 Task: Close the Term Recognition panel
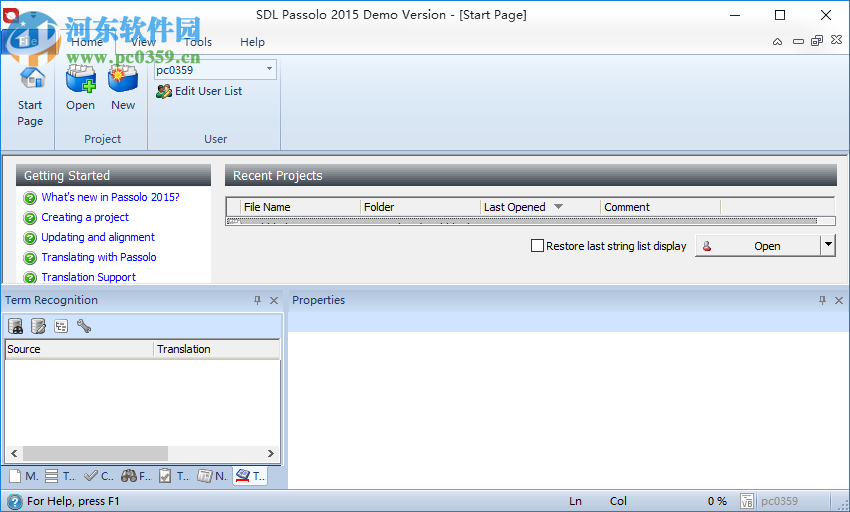point(274,300)
